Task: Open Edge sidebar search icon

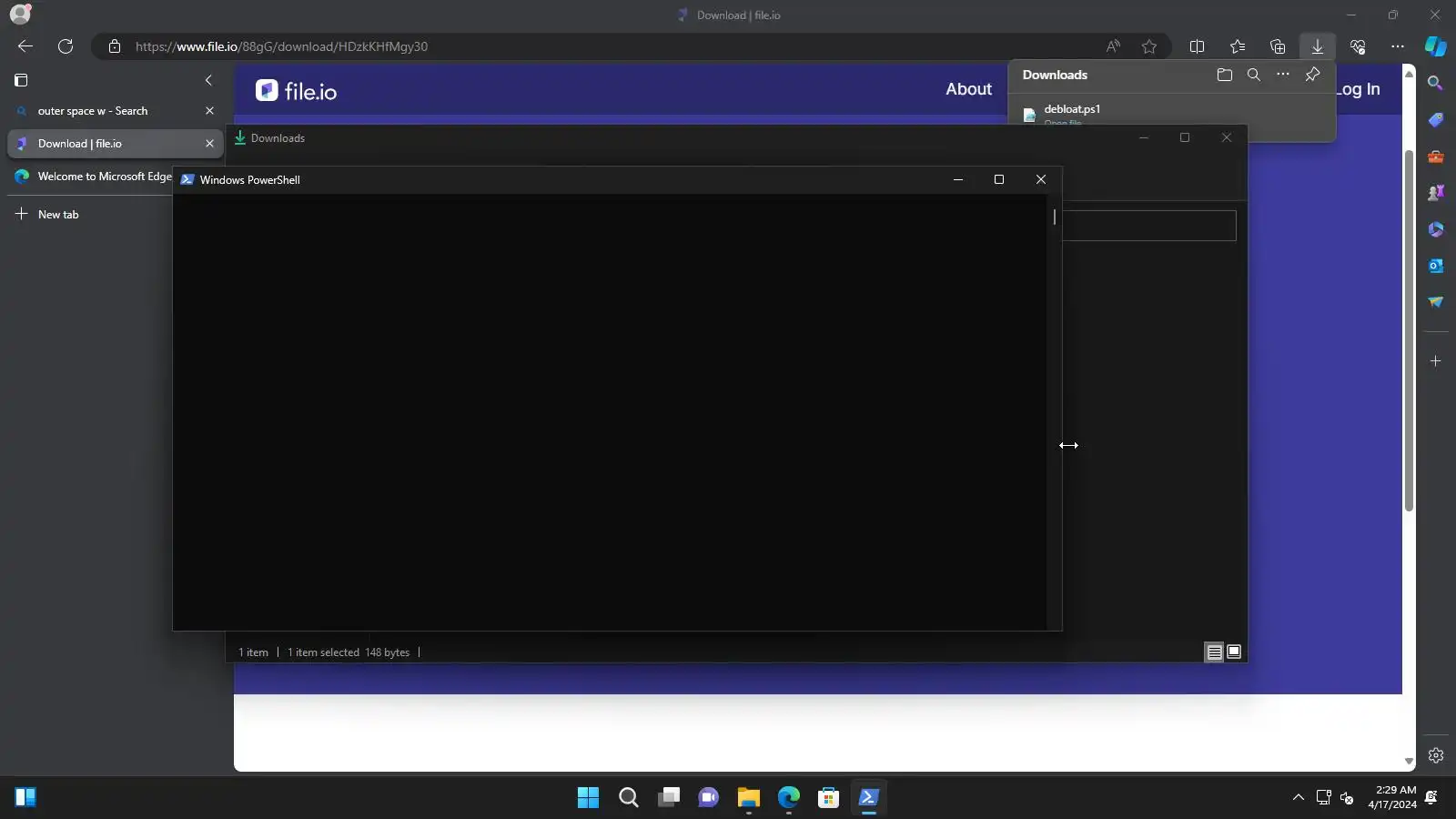Action: pyautogui.click(x=1436, y=83)
